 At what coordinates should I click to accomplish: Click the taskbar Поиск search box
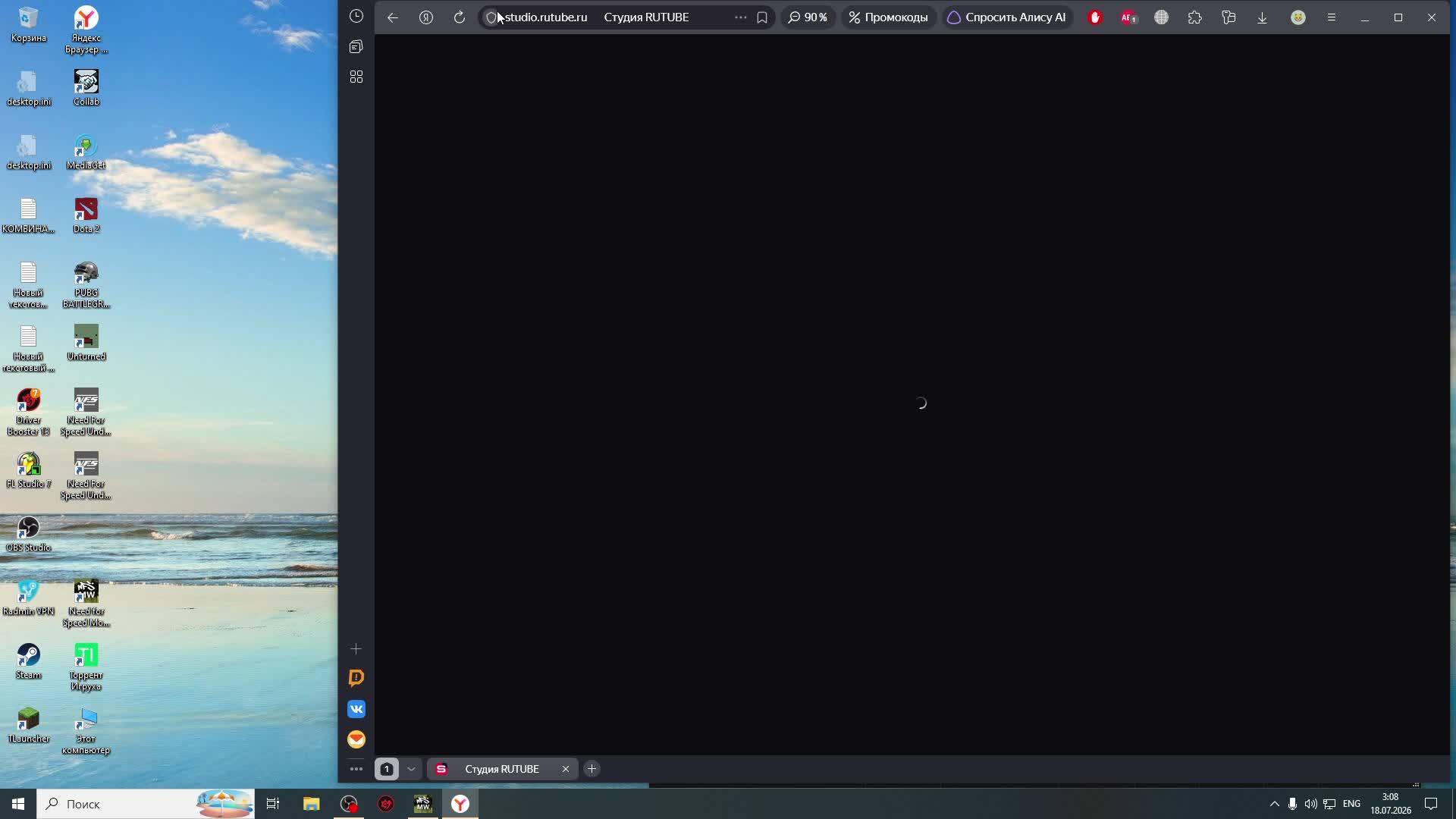[146, 804]
